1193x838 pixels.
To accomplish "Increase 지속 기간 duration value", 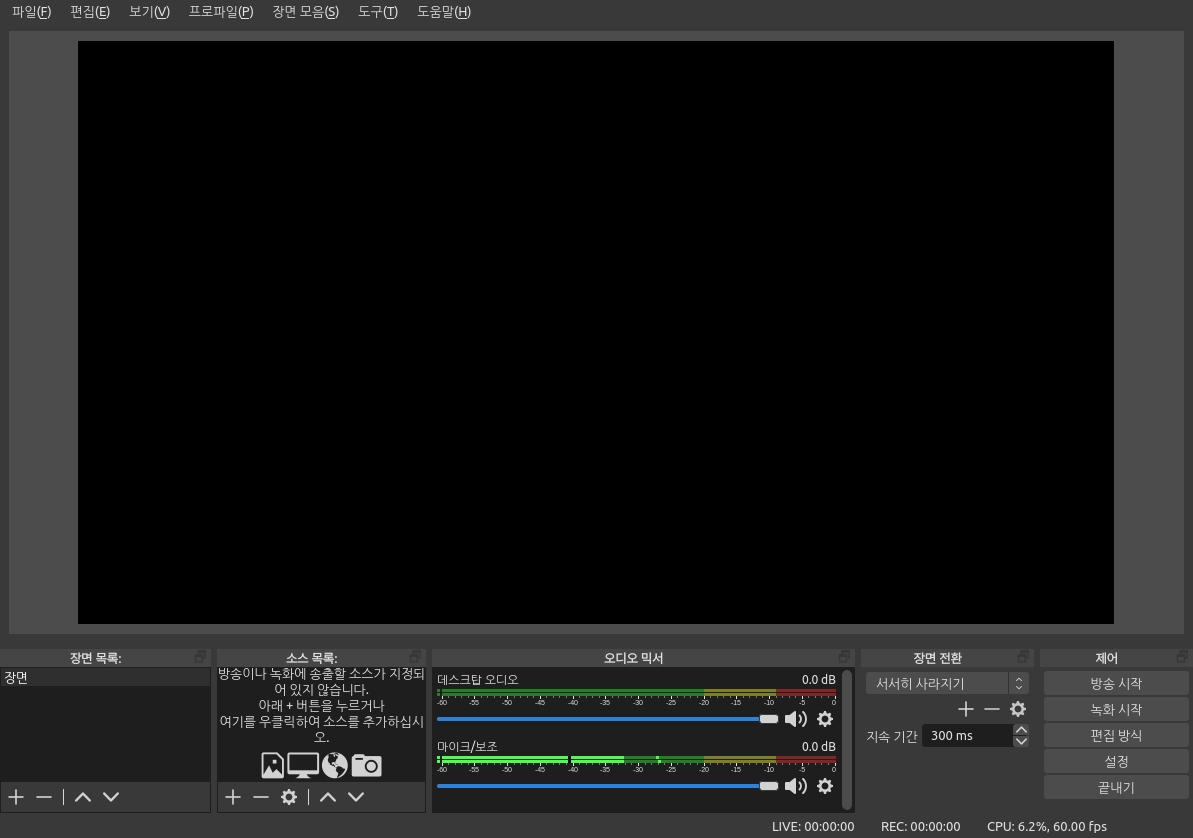I will coord(1021,730).
